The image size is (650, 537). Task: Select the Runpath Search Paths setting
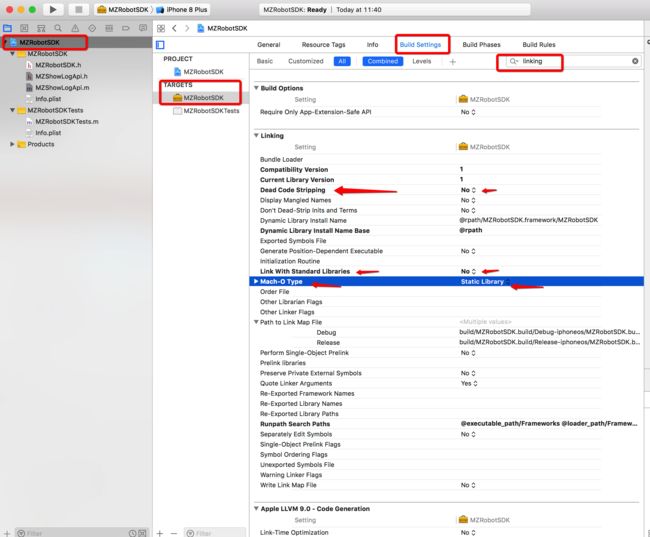point(295,424)
